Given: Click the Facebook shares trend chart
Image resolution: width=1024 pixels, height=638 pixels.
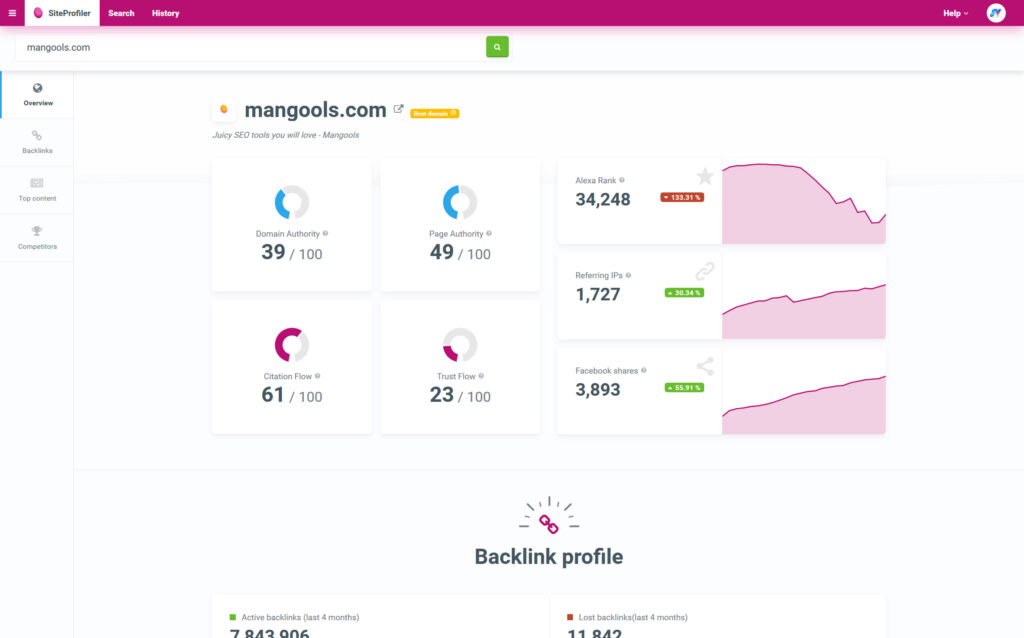Looking at the screenshot, I should coord(804,392).
